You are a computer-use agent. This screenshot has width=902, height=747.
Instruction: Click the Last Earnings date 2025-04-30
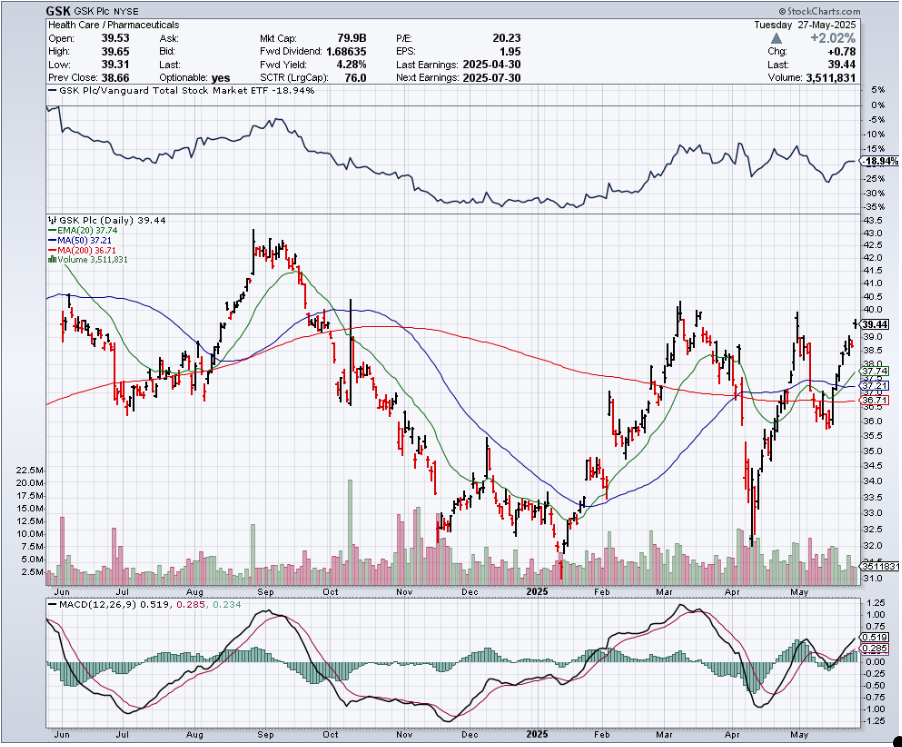(491, 65)
